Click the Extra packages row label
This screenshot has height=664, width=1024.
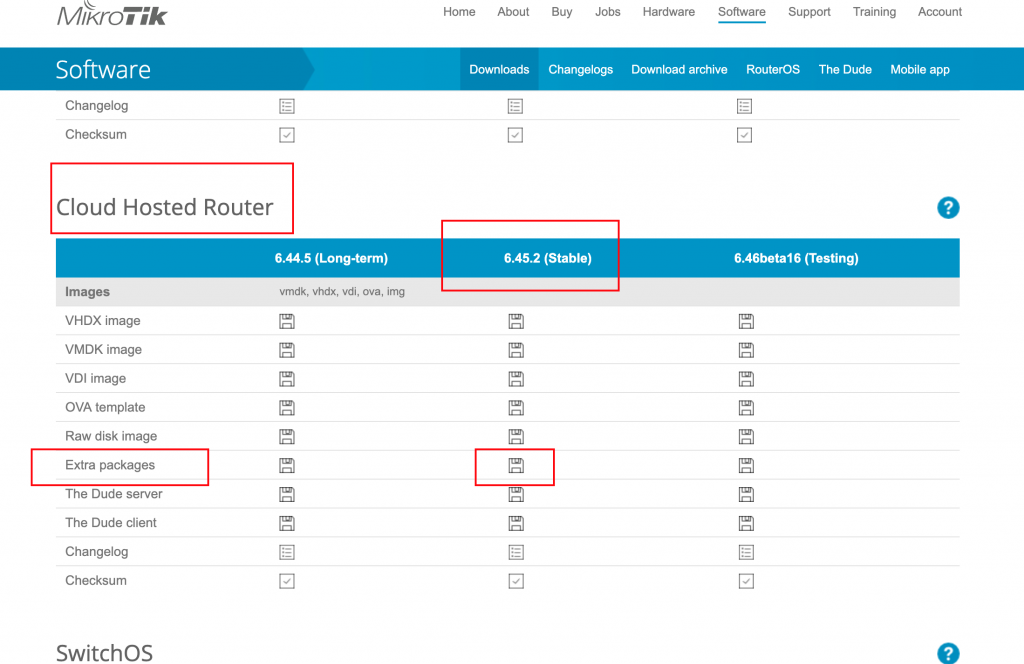coord(110,465)
